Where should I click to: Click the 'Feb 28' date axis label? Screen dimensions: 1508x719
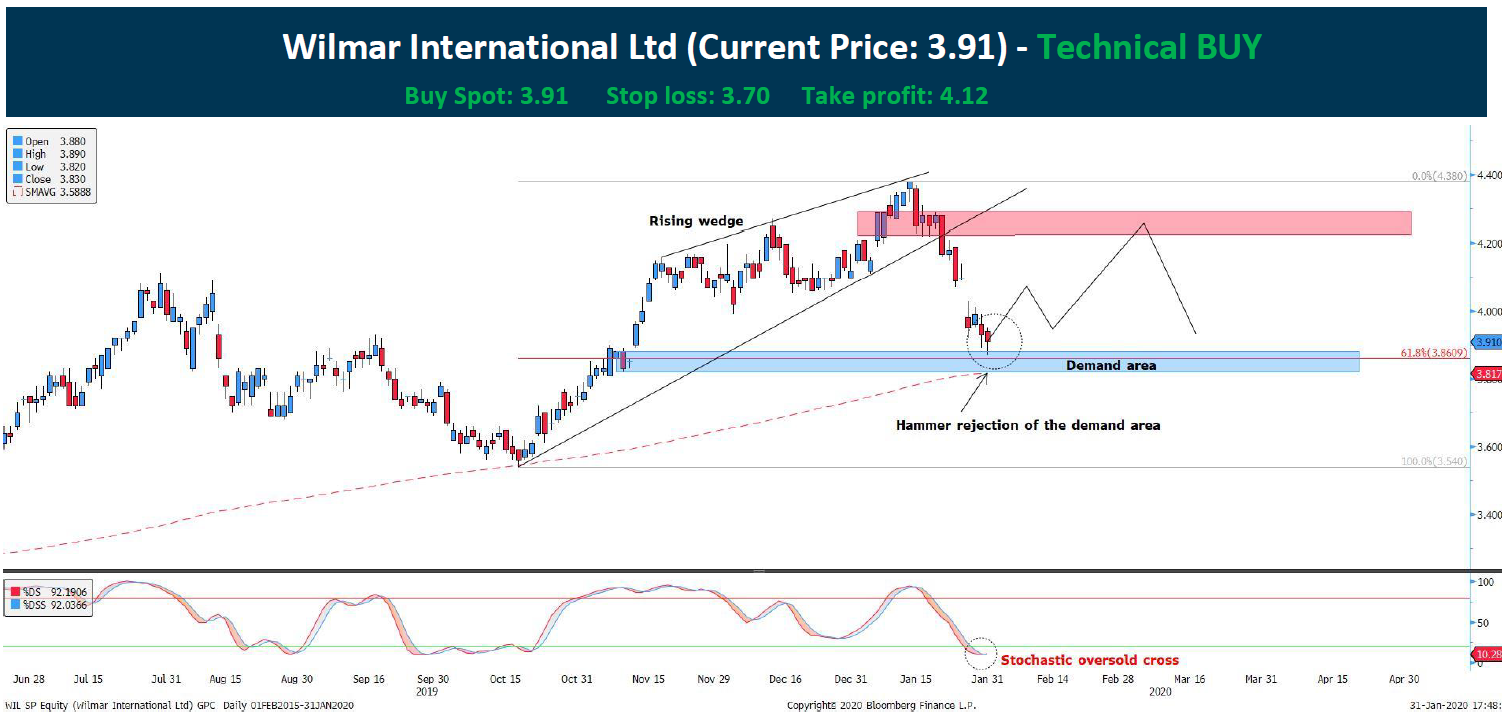pyautogui.click(x=1118, y=679)
